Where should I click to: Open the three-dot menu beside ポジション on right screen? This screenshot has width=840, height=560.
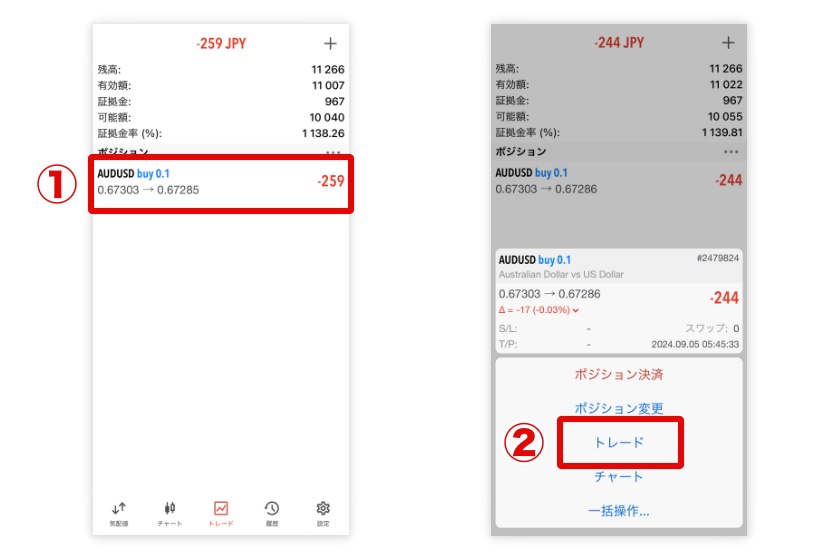tap(731, 152)
